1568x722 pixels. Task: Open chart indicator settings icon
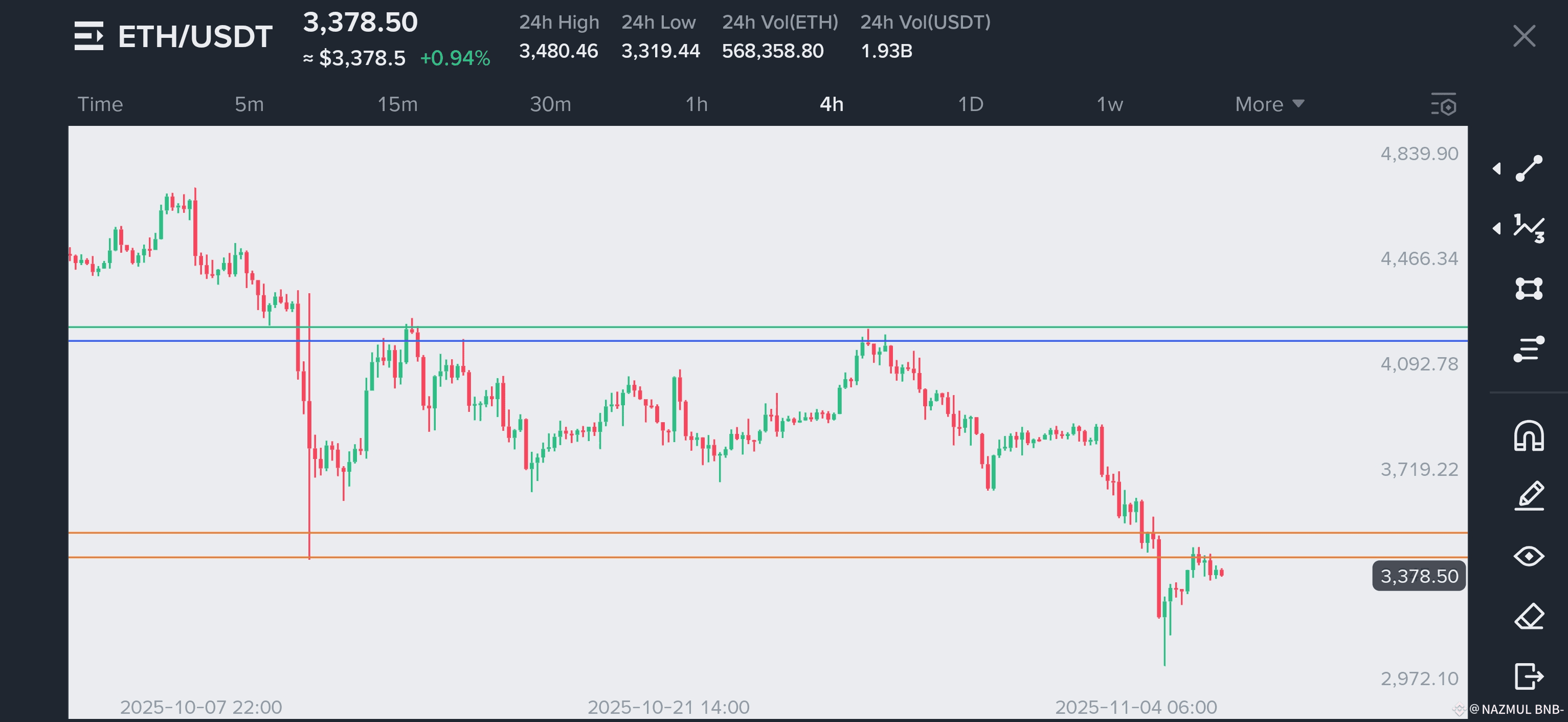(x=1443, y=104)
